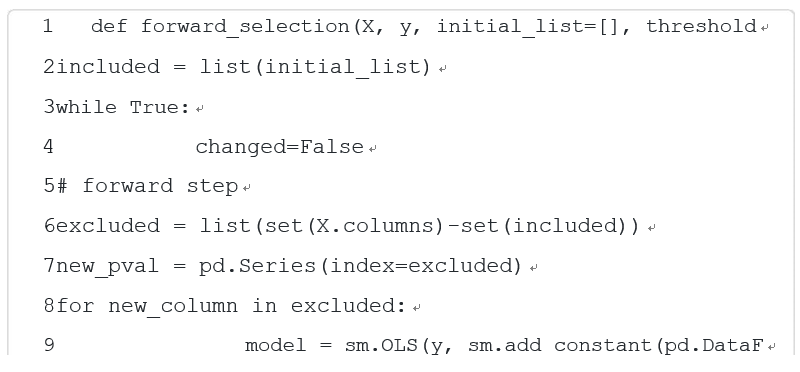Click 'list(initial_list)' on line 2
This screenshot has width=800, height=372.
(x=315, y=67)
